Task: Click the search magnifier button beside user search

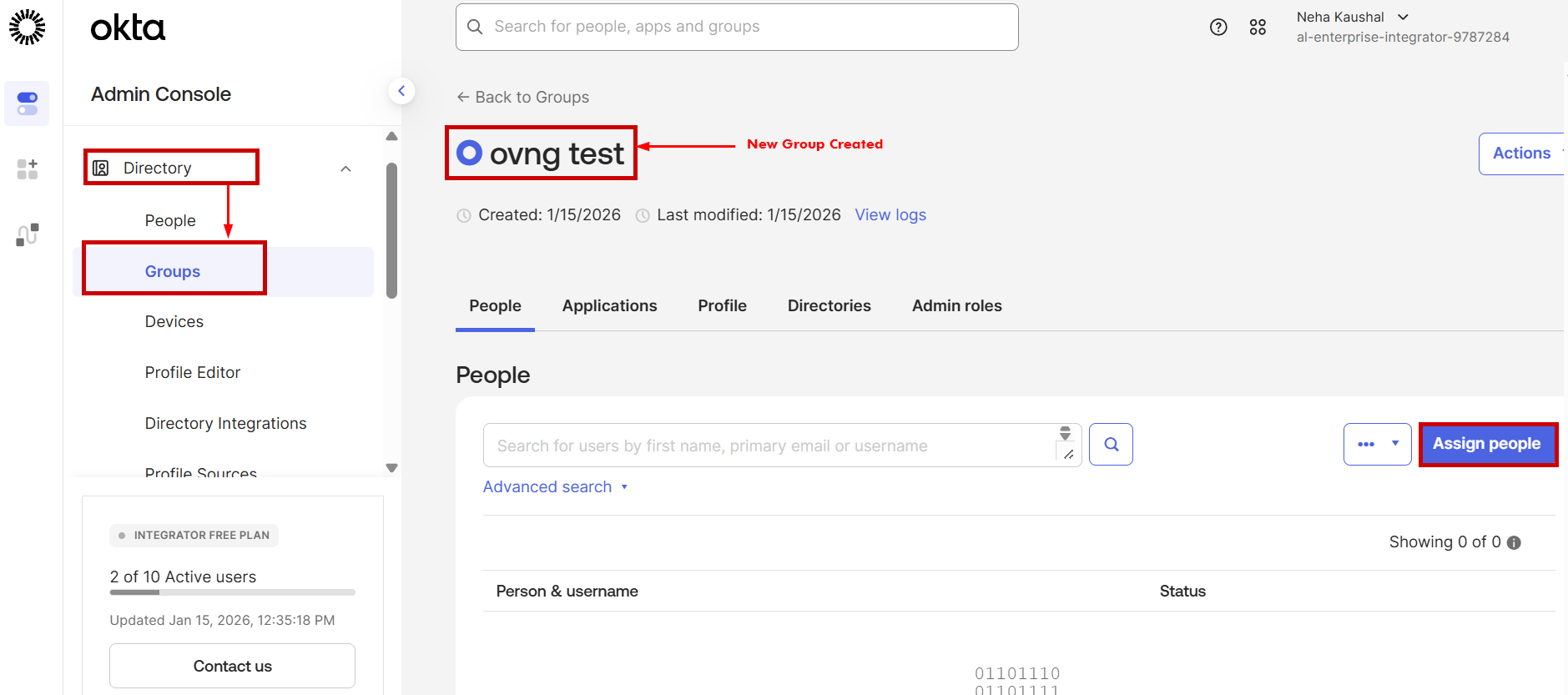Action: (x=1111, y=444)
